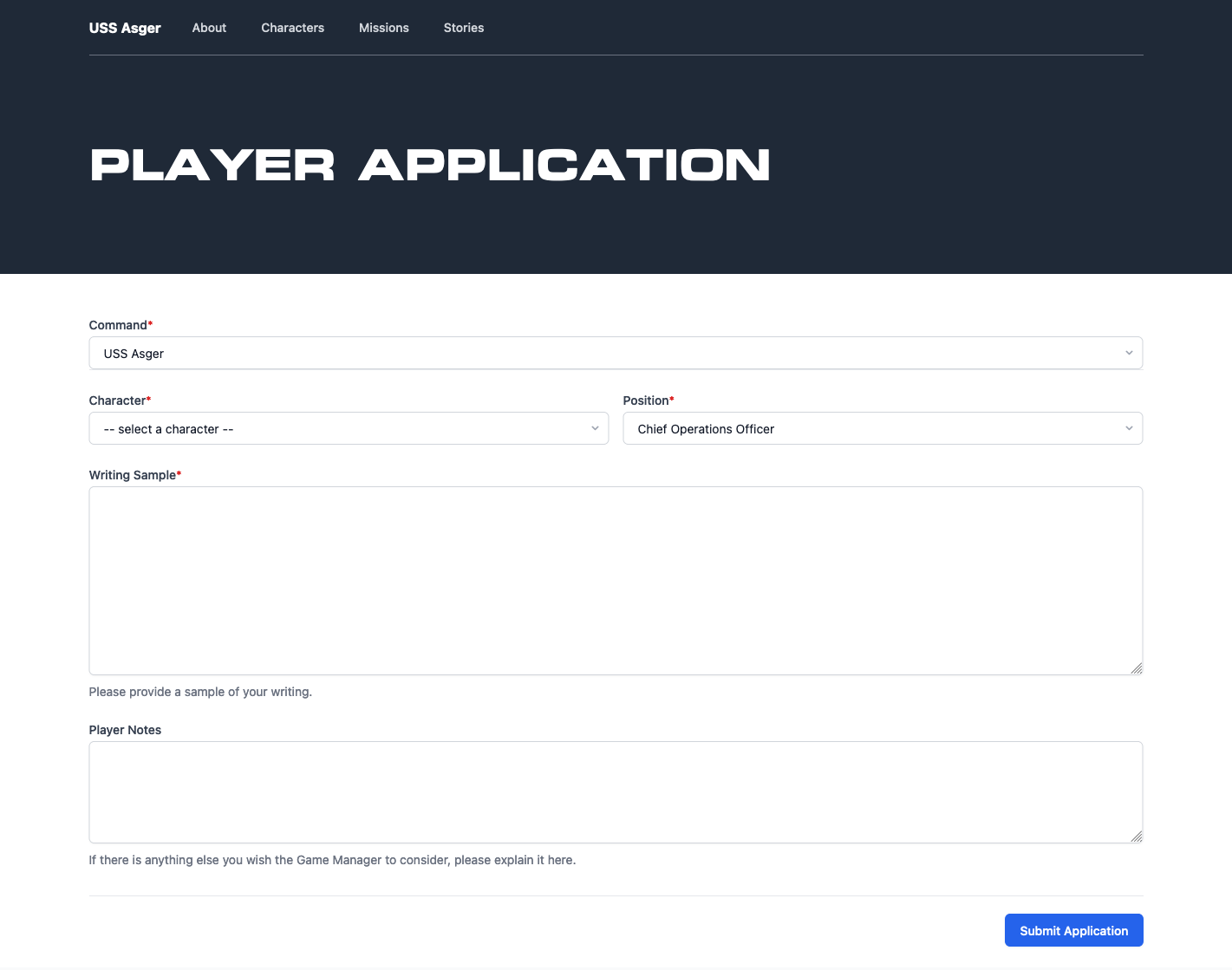Click the Position field label
This screenshot has width=1232, height=970.
click(x=649, y=400)
